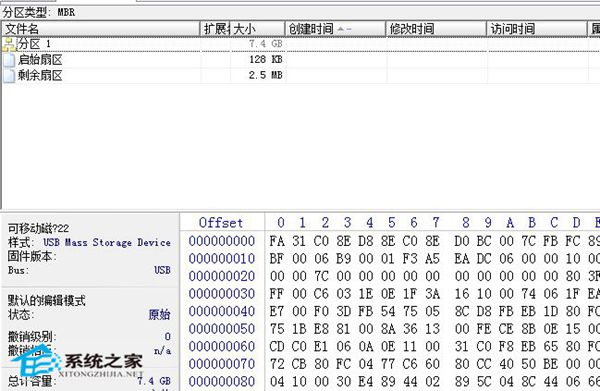This screenshot has width=600, height=391.
Task: Click the USB Mass Storage Device model text
Action: 107,243
